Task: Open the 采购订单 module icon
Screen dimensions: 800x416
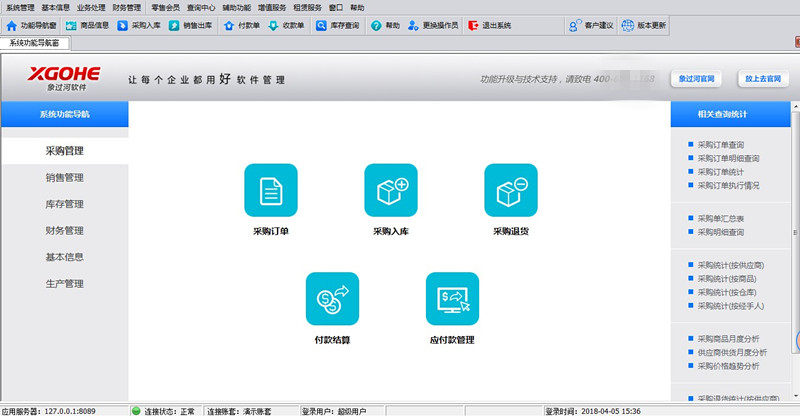Action: [x=271, y=190]
